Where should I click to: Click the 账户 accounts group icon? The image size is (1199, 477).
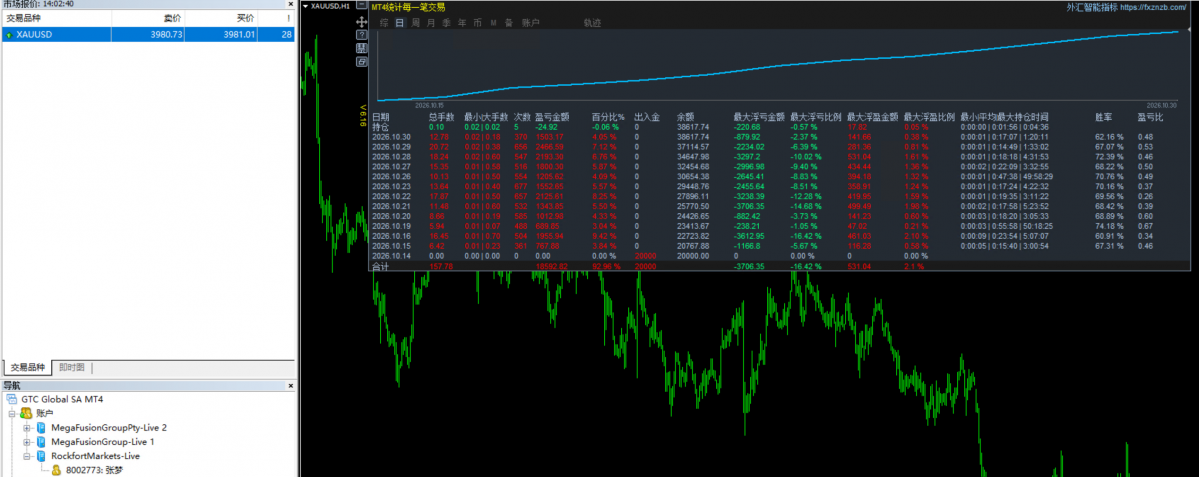pos(26,414)
